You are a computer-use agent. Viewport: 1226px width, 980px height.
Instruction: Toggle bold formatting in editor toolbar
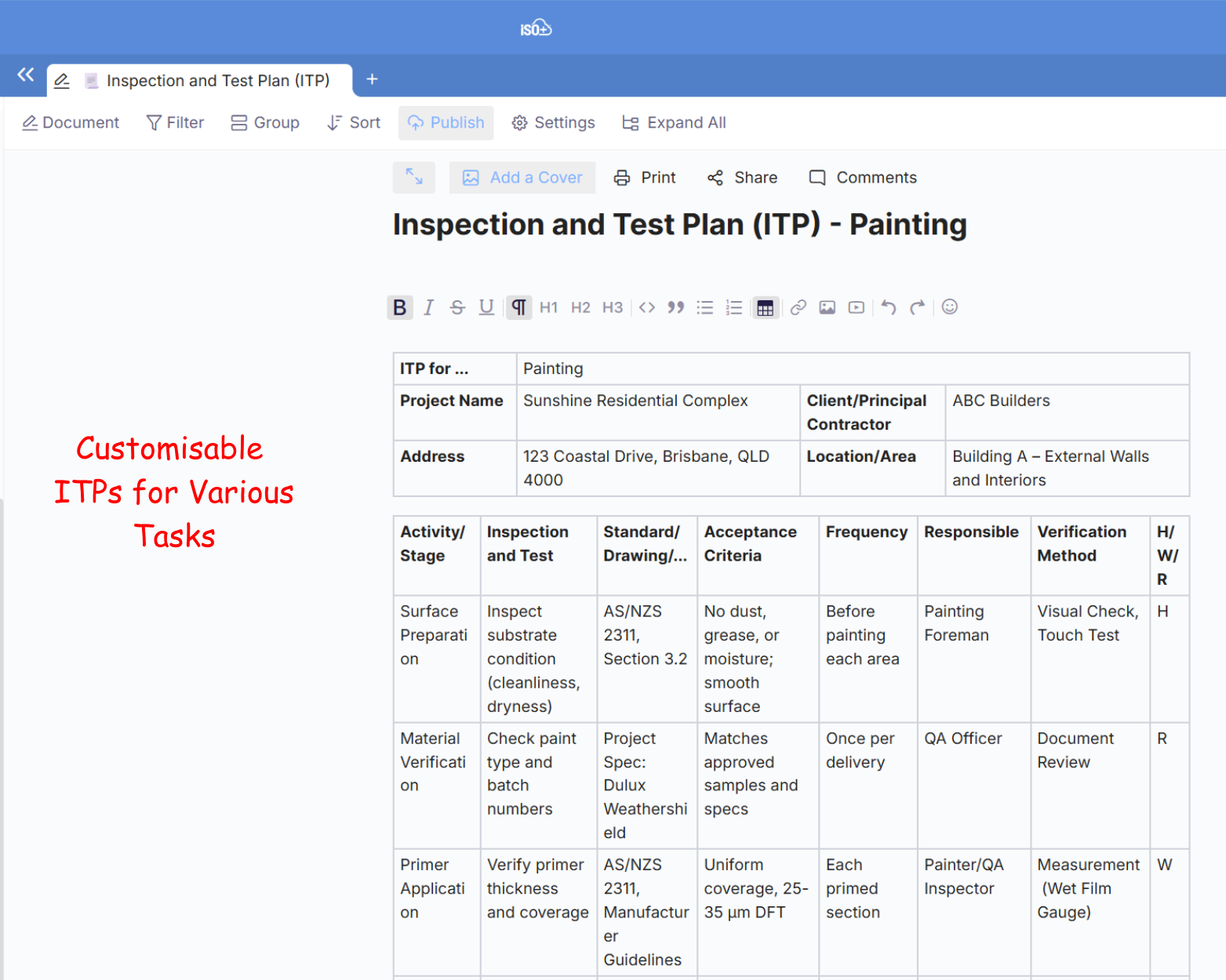point(399,307)
